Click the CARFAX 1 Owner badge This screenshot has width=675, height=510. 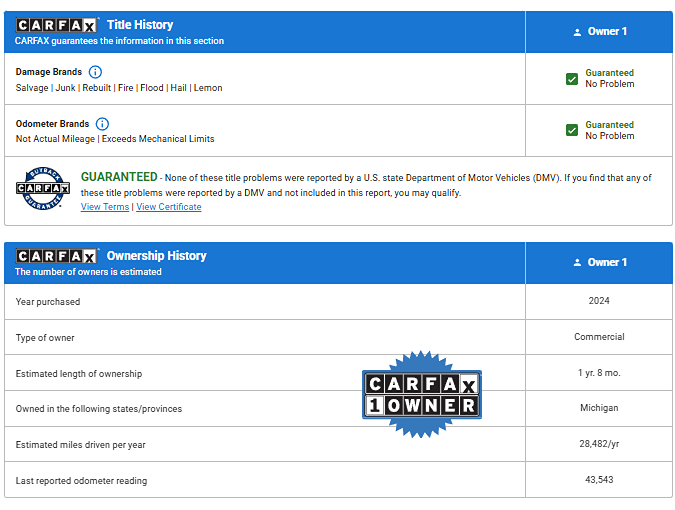421,394
